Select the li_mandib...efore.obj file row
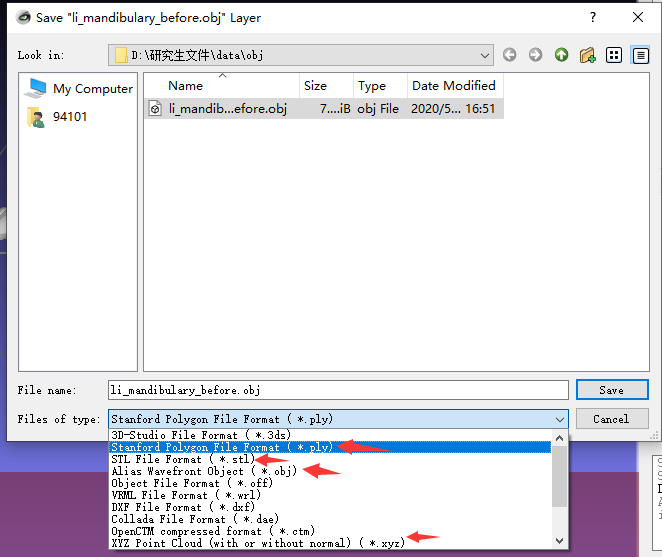662x557 pixels. 323,109
